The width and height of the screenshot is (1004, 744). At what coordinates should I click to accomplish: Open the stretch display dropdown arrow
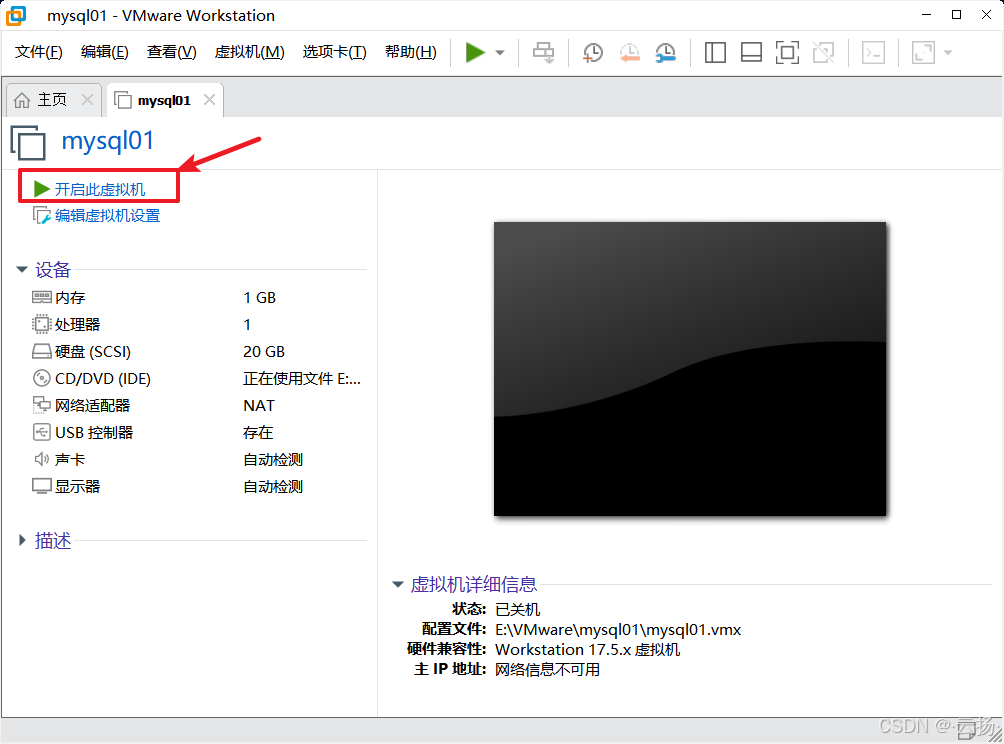click(948, 53)
